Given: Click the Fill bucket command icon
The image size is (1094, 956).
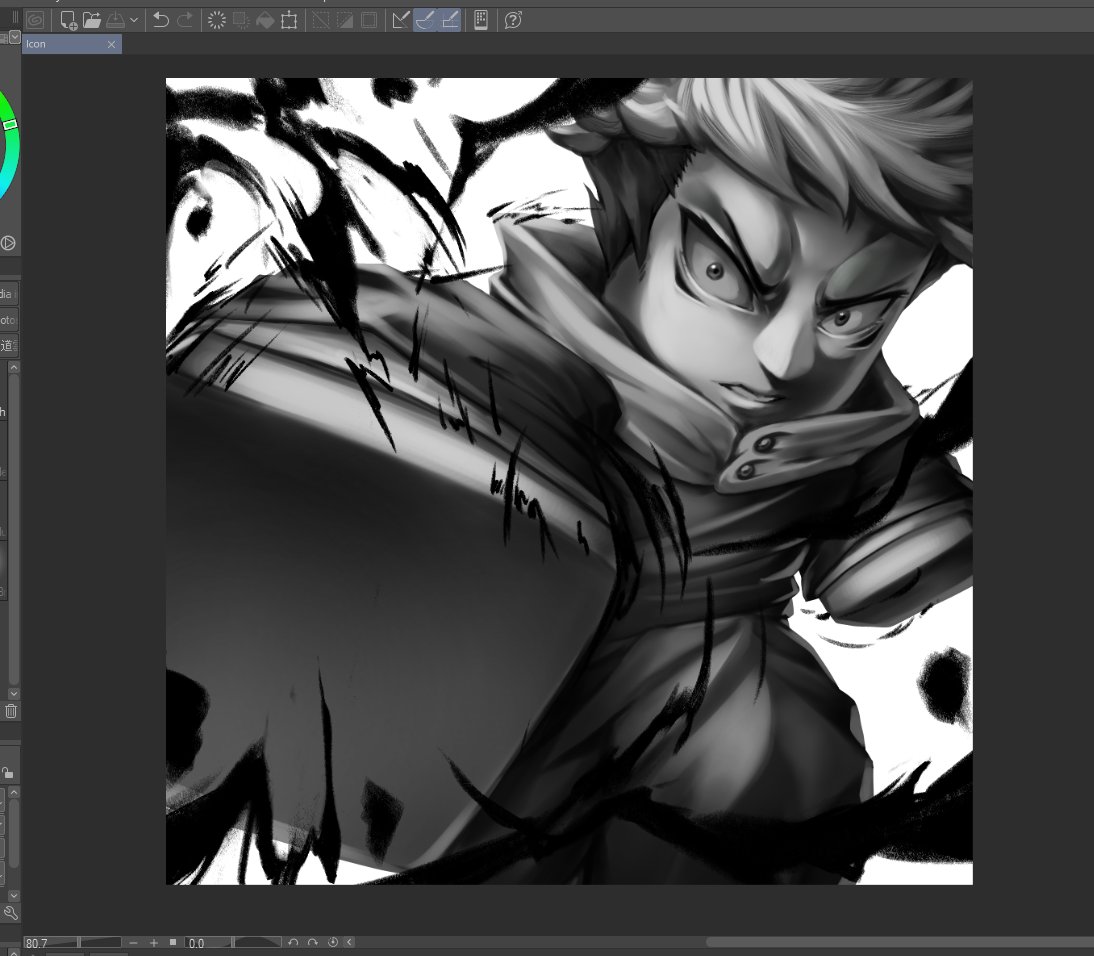Looking at the screenshot, I should click(265, 20).
